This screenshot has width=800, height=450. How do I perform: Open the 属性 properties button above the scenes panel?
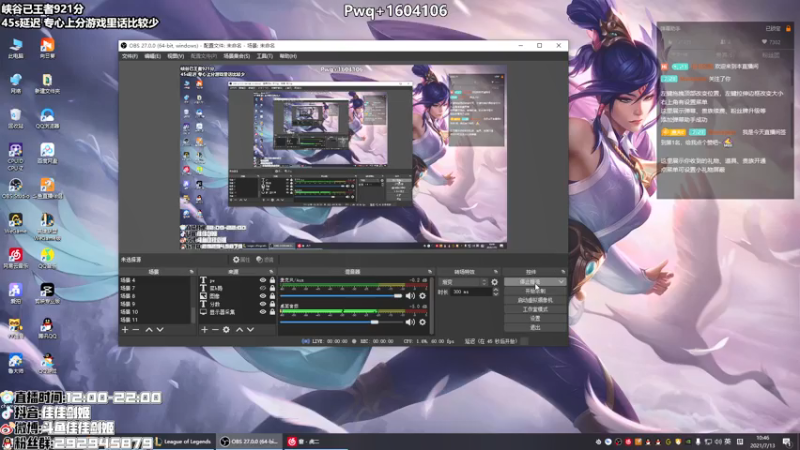click(x=241, y=260)
